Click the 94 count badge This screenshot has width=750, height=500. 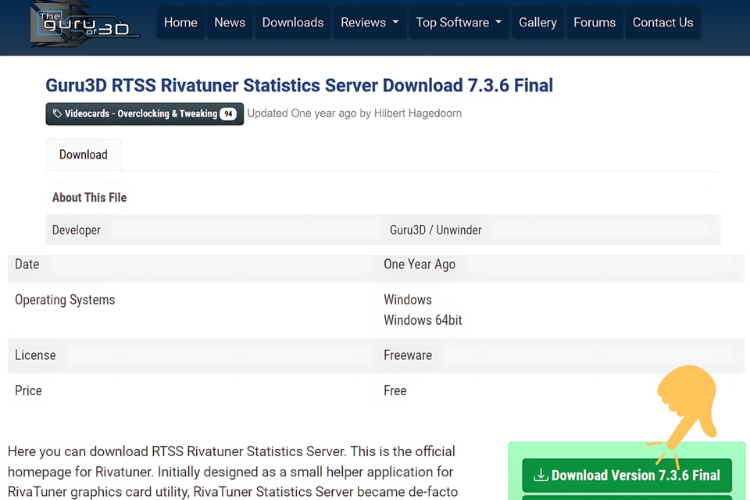228,114
